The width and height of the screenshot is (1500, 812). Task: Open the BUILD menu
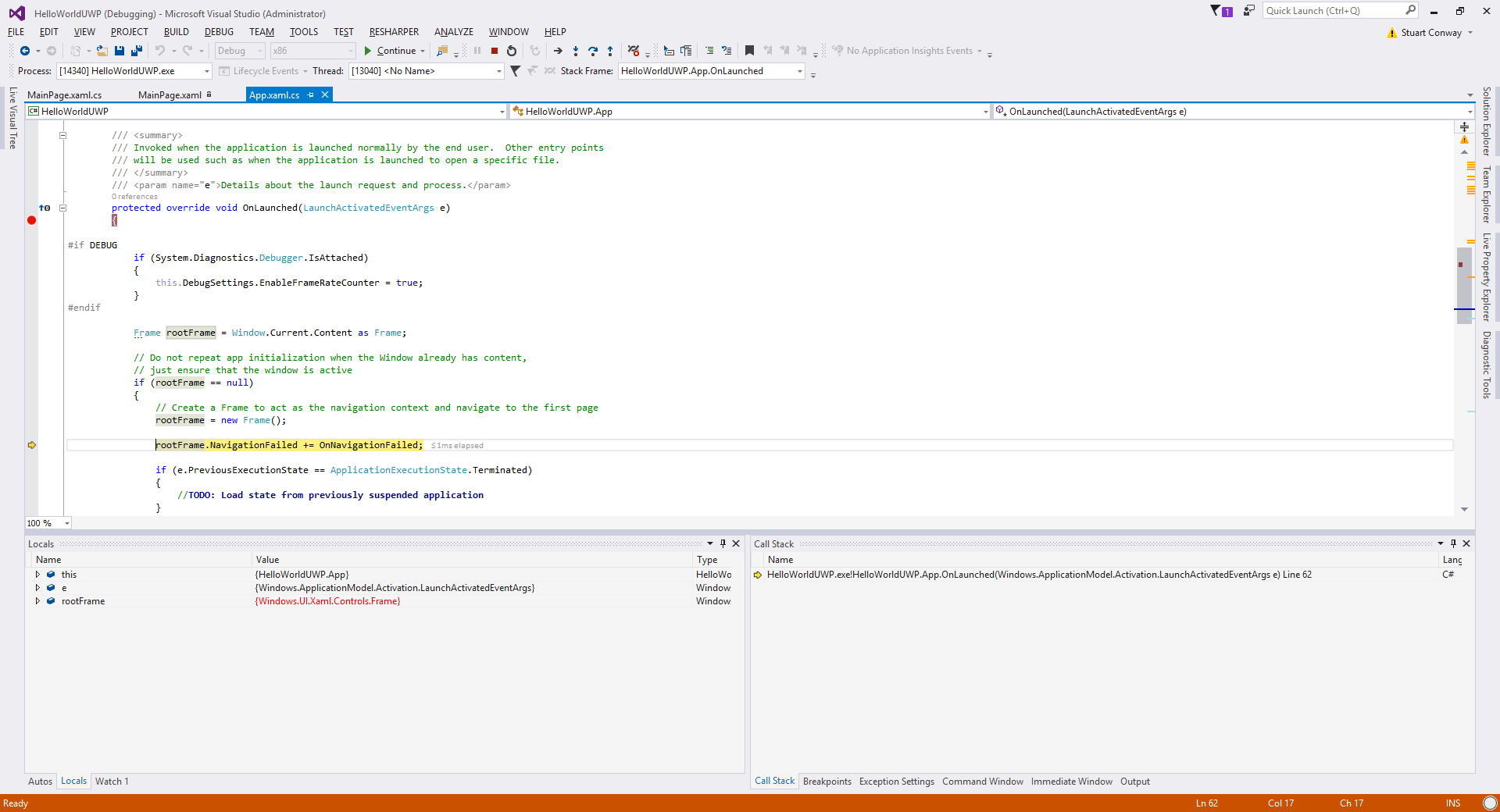coord(176,32)
